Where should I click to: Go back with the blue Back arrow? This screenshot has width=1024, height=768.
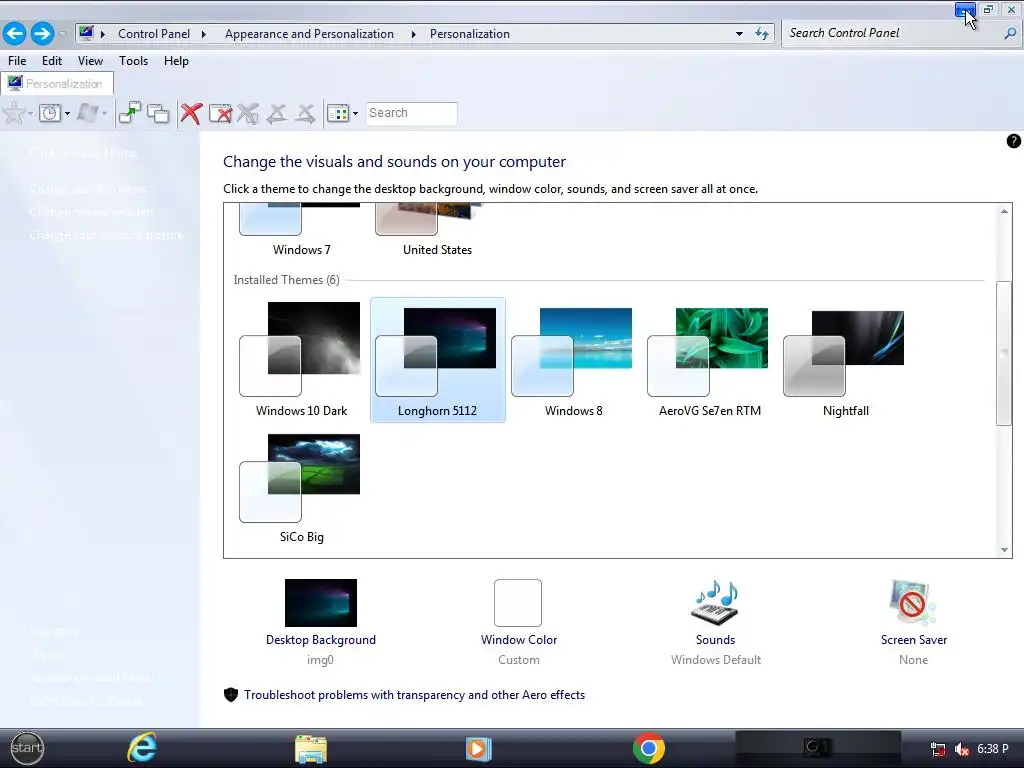[15, 33]
